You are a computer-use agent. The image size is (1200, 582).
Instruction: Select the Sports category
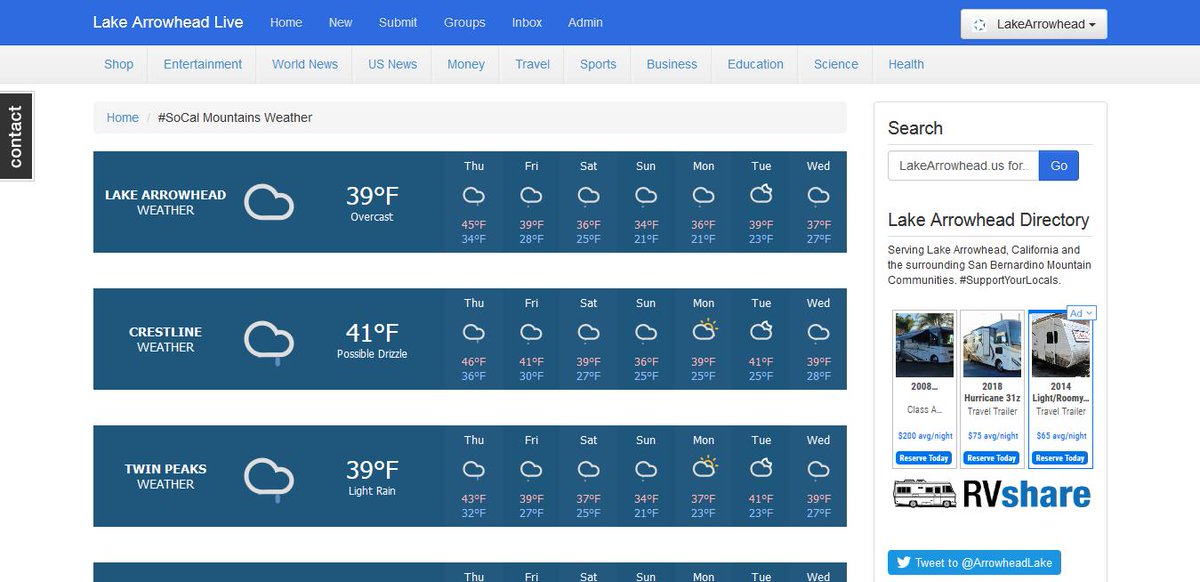coord(598,64)
